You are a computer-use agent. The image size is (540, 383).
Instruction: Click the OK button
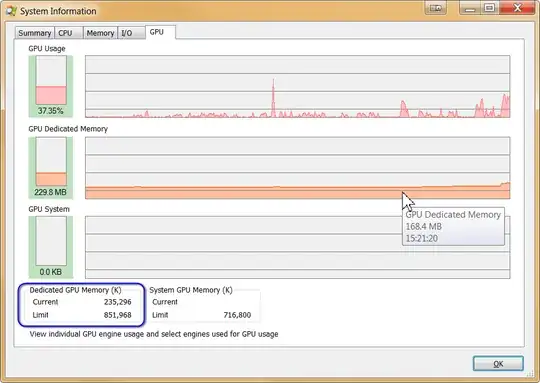[498, 364]
